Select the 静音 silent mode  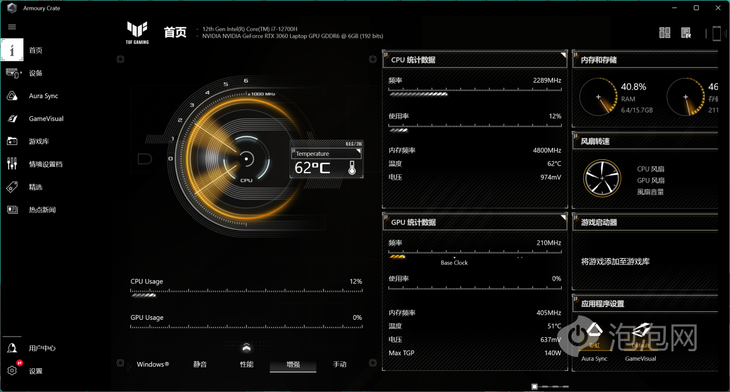200,365
